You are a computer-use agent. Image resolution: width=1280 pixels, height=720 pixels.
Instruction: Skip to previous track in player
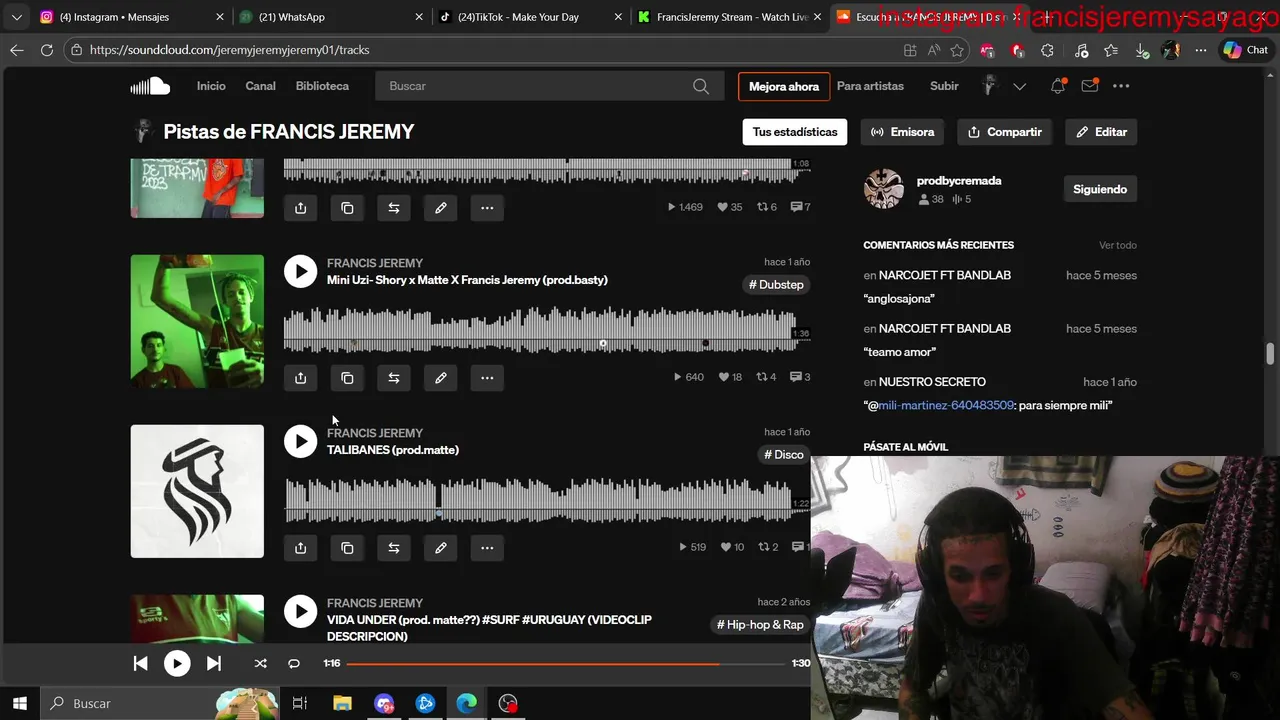(141, 663)
